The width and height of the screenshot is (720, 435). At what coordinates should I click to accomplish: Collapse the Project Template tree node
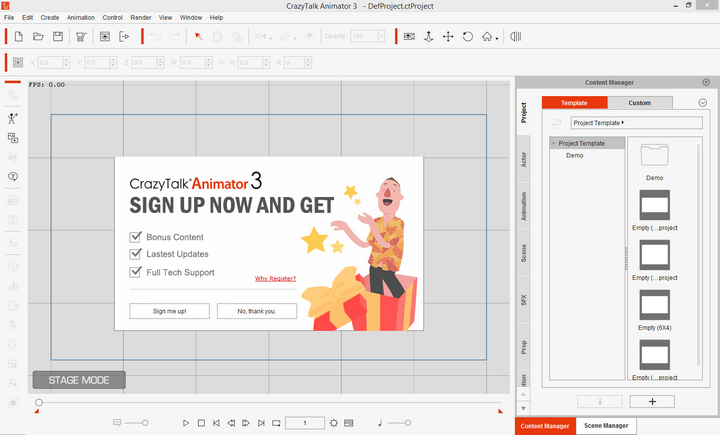coord(554,143)
